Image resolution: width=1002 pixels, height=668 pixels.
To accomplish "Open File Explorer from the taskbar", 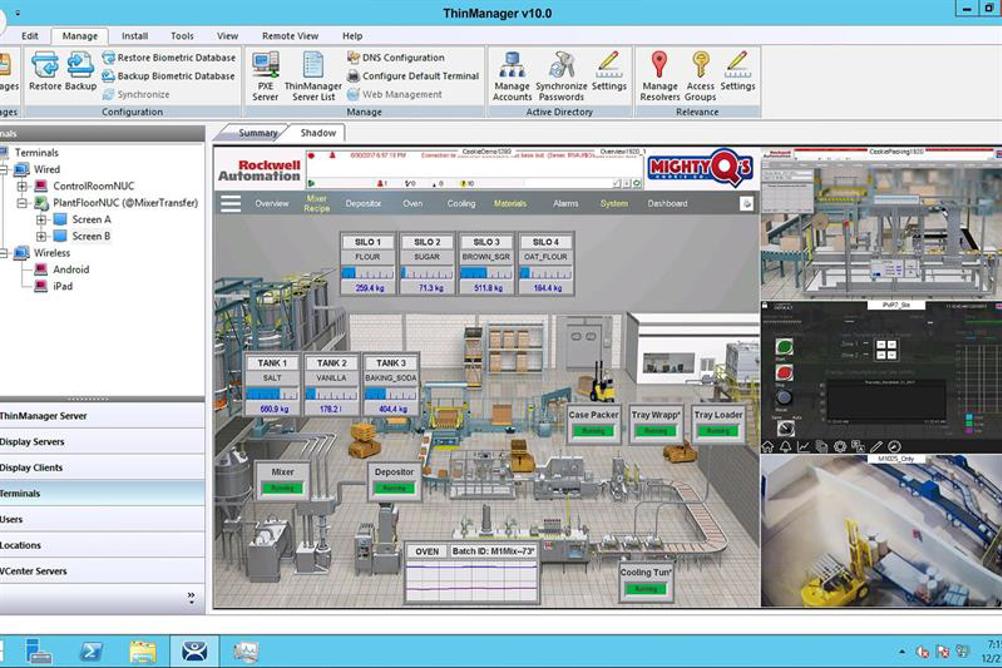I will pyautogui.click(x=143, y=651).
